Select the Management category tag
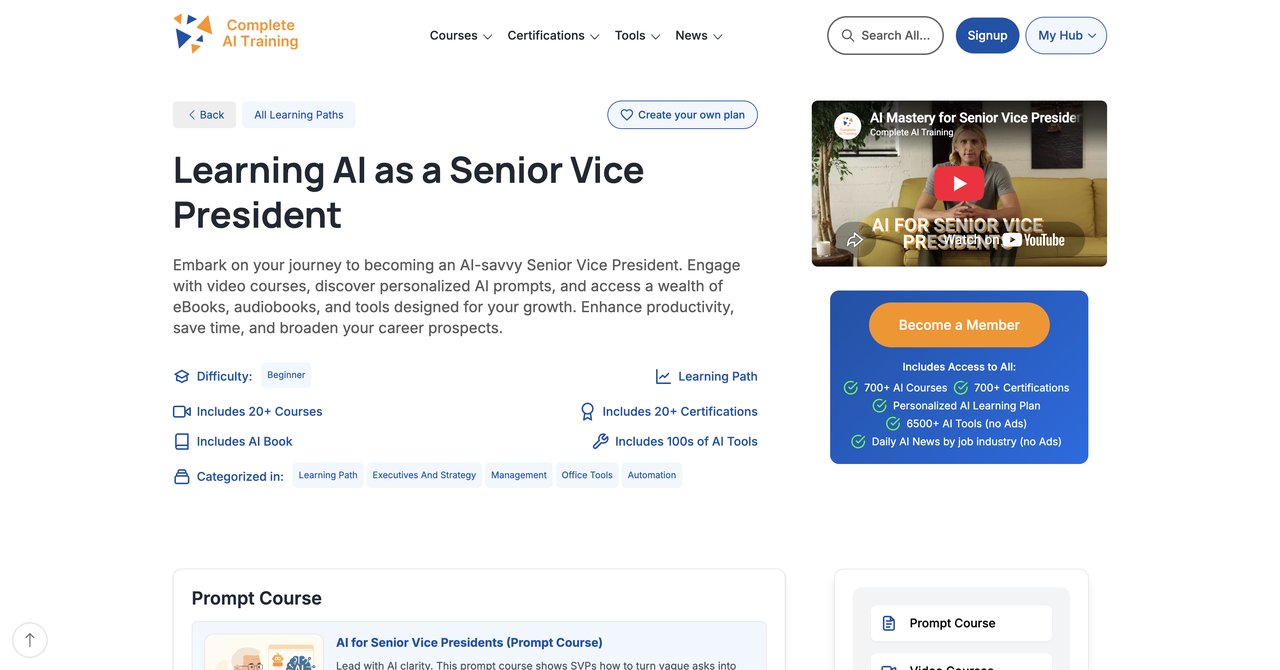 click(x=519, y=475)
